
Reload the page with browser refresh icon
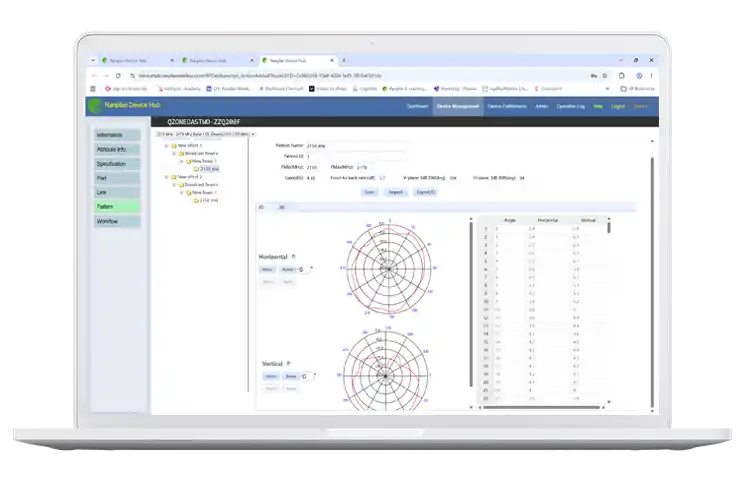[x=118, y=76]
